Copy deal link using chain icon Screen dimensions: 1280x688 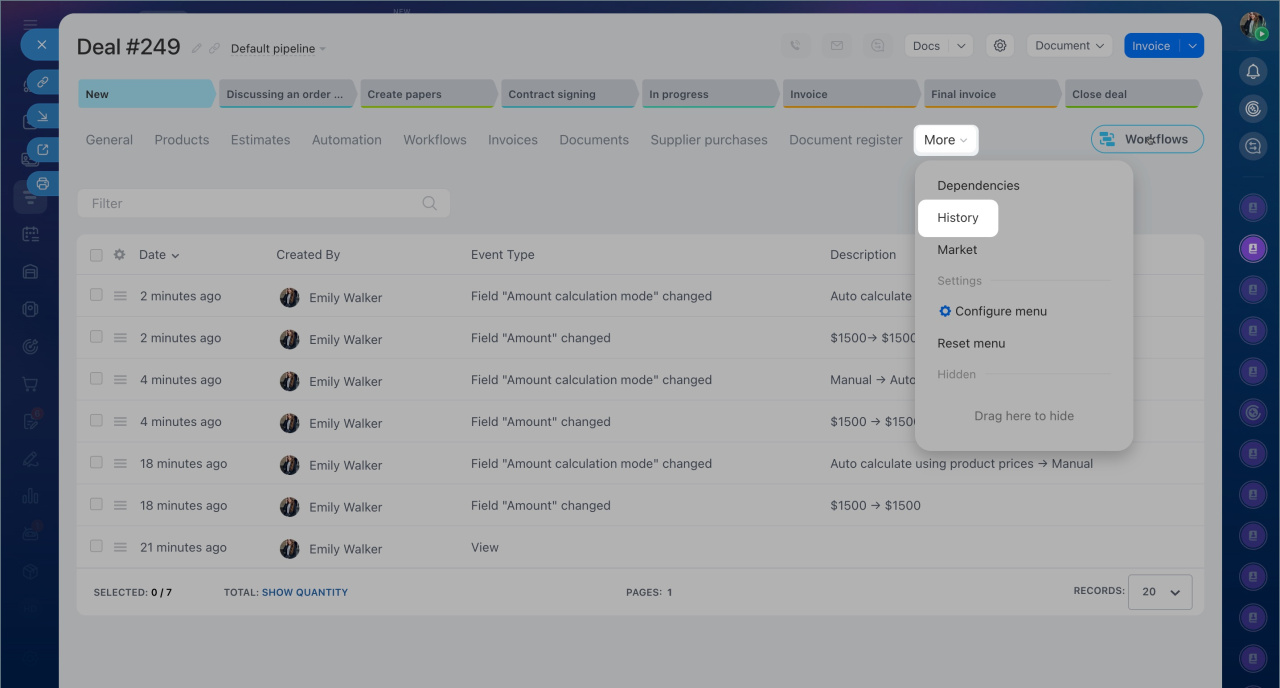point(214,49)
